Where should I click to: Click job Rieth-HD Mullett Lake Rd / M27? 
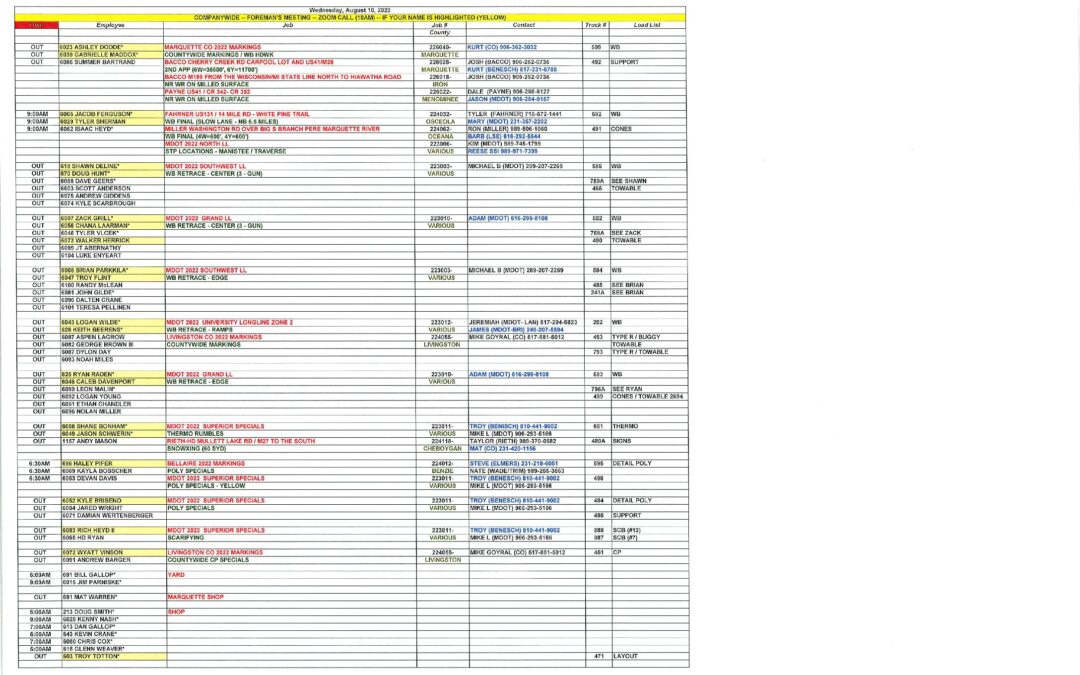tap(241, 441)
